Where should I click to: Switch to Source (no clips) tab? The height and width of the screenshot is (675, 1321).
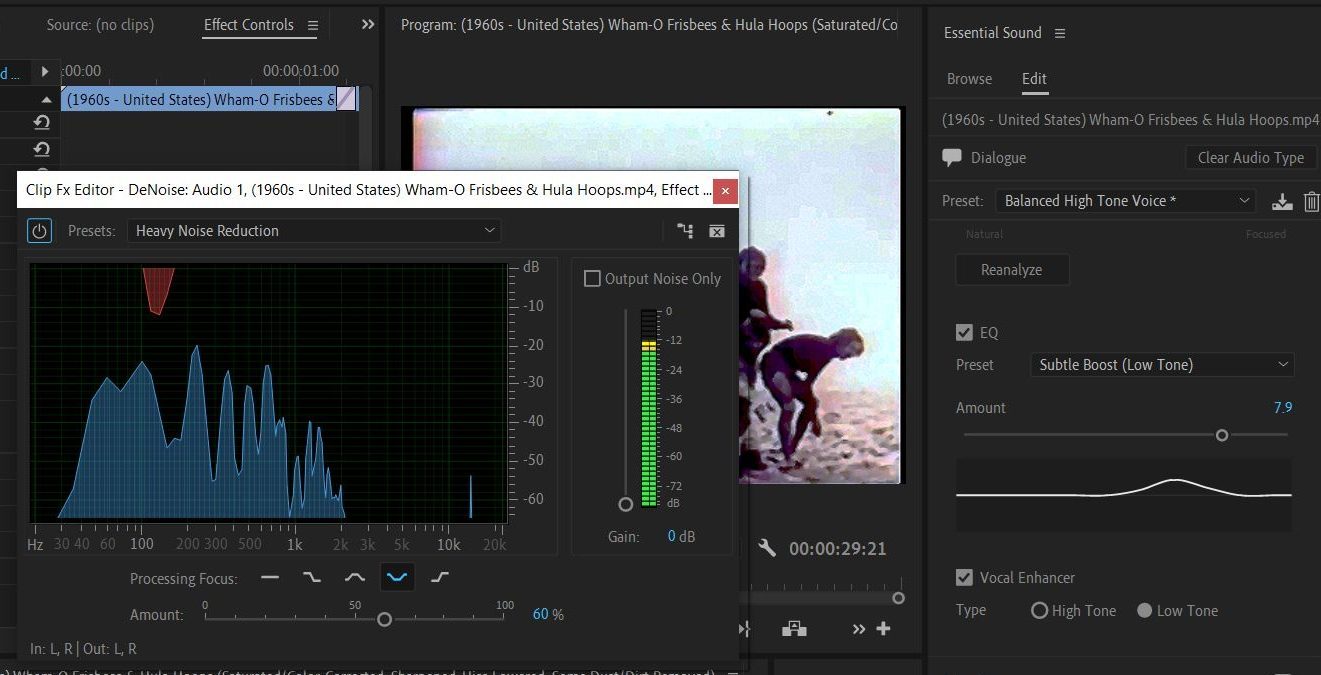[100, 25]
